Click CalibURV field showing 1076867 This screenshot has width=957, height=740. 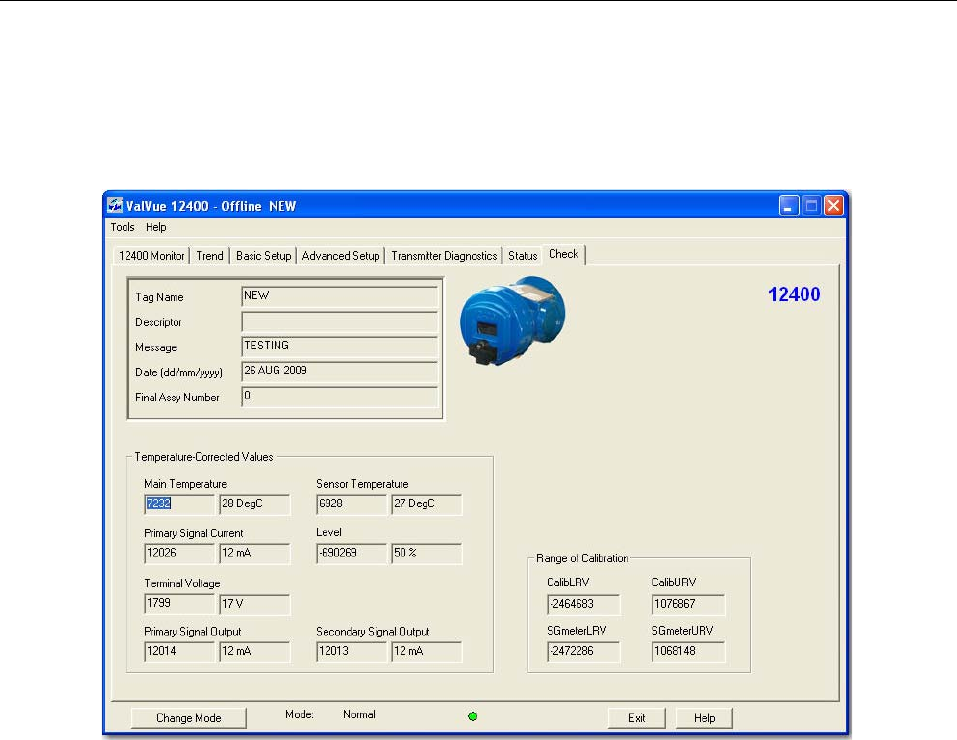(x=688, y=604)
